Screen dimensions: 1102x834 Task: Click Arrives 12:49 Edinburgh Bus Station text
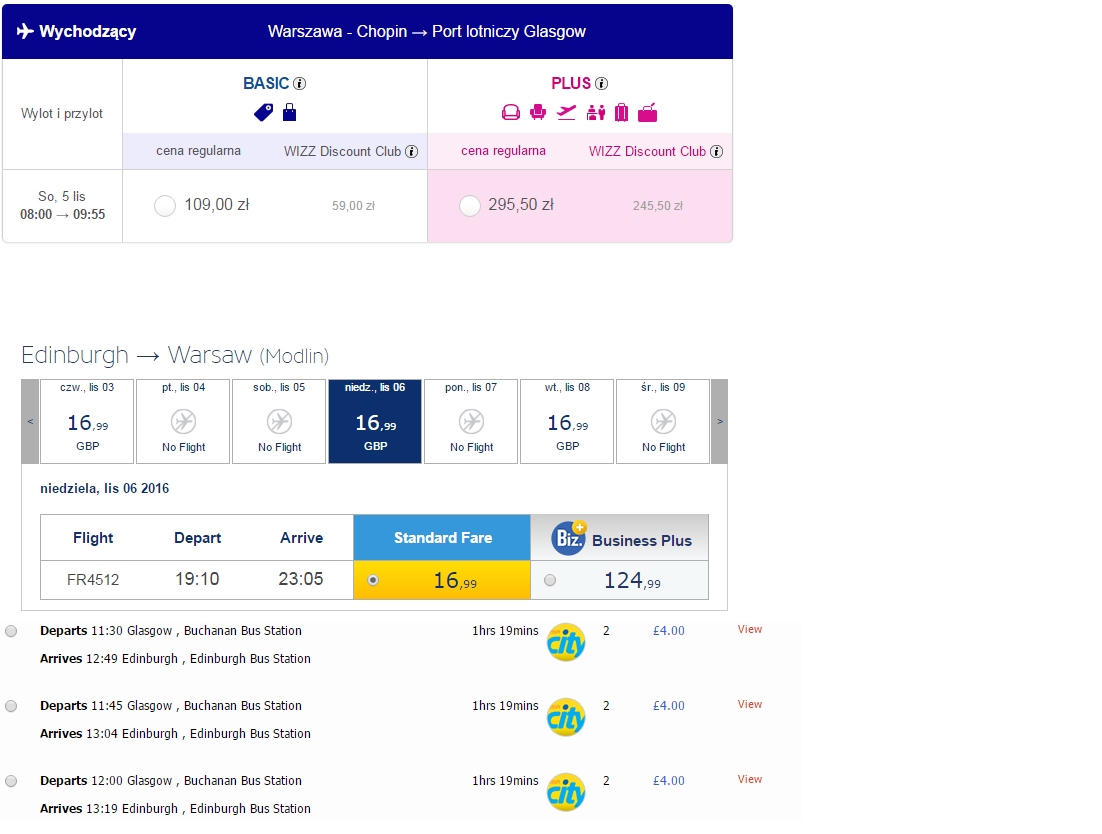coord(175,659)
